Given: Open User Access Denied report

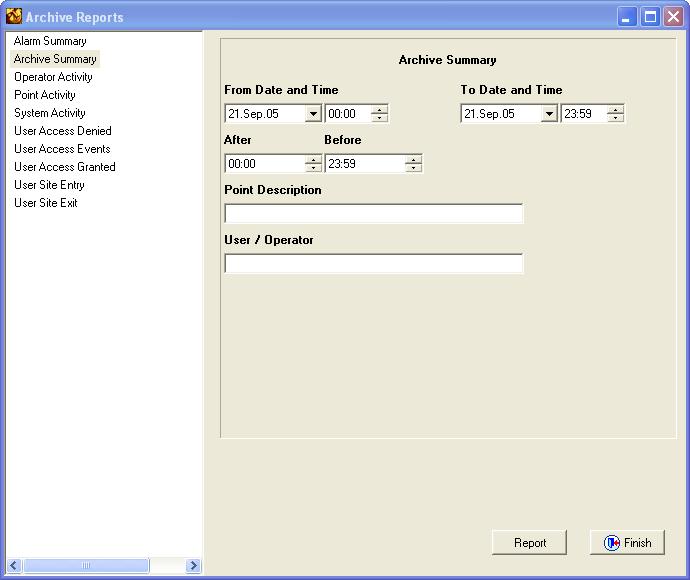Looking at the screenshot, I should (x=62, y=131).
